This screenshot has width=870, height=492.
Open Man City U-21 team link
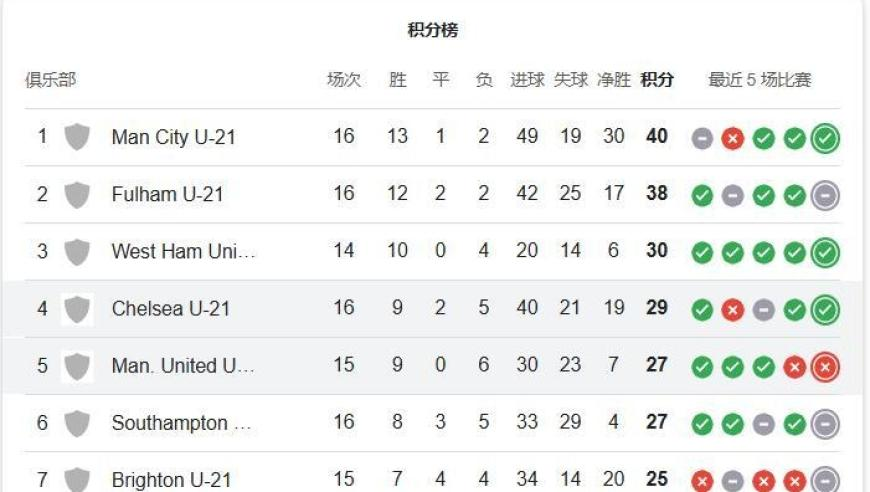pos(174,137)
